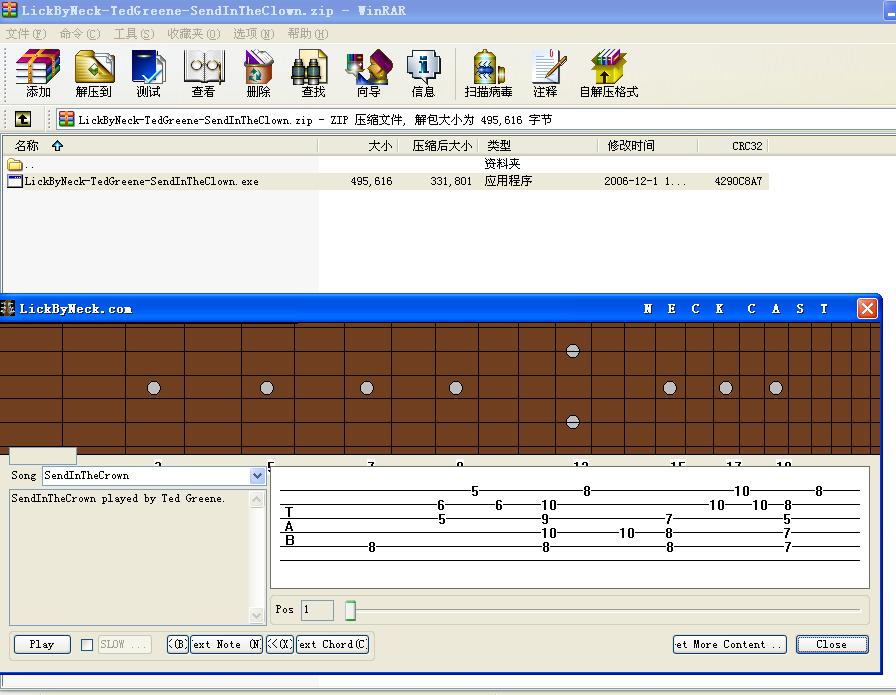Viewport: 896px width, 695px height.
Task: Click the description box scroll up arrow
Action: [257, 500]
